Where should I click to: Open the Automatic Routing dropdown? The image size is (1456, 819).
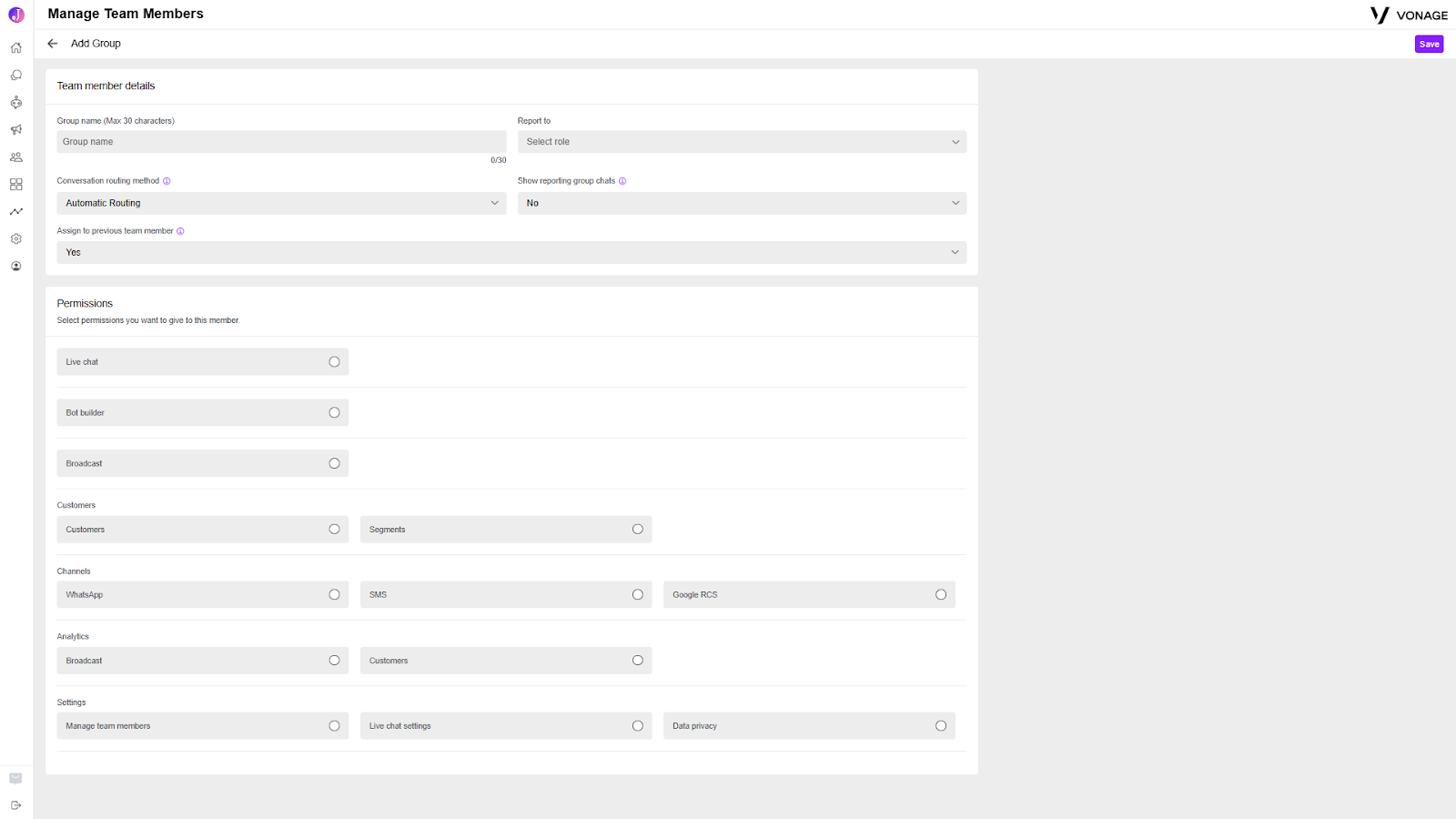pyautogui.click(x=281, y=203)
